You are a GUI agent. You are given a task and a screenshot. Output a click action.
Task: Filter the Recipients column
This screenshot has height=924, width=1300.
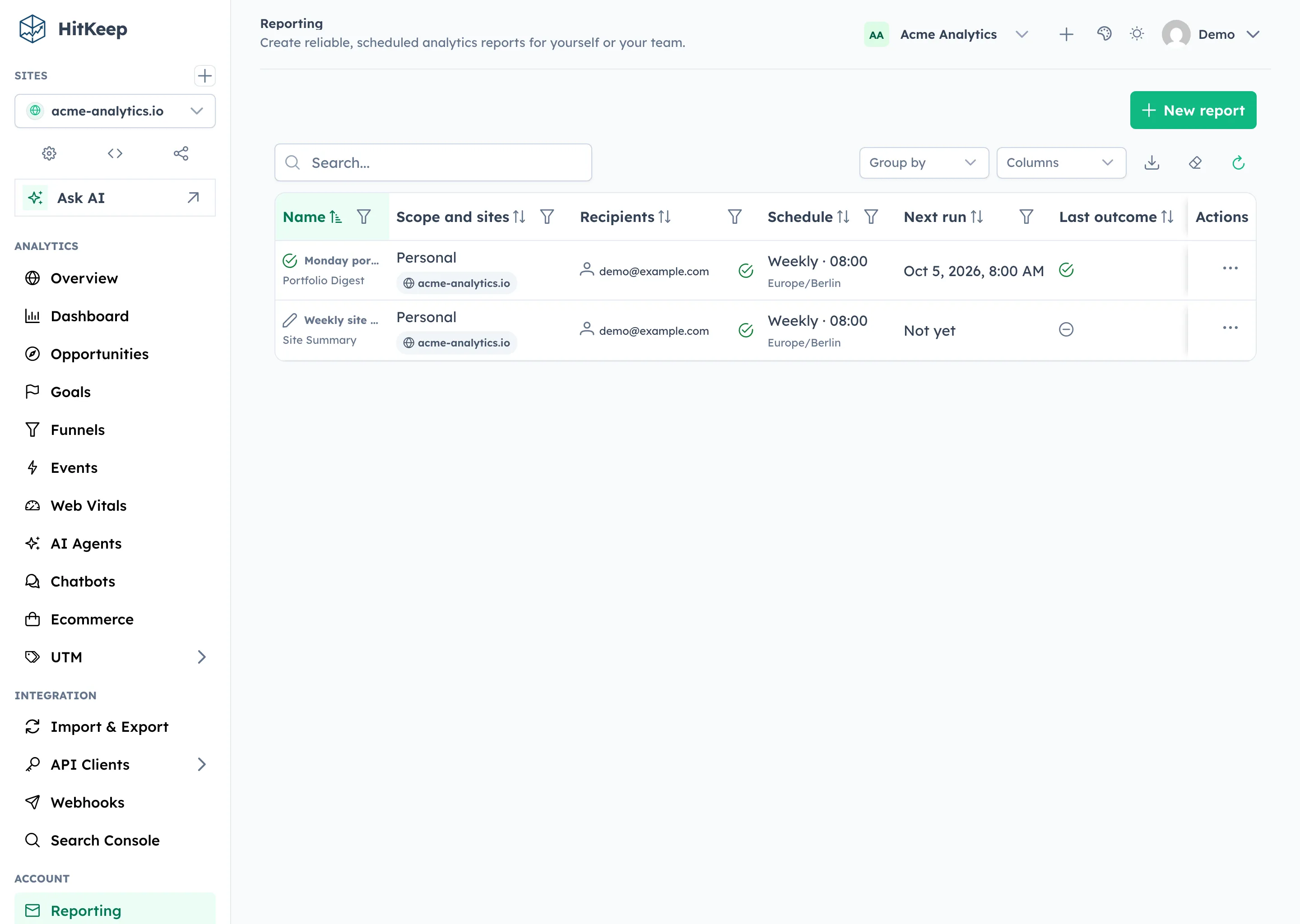(x=734, y=217)
